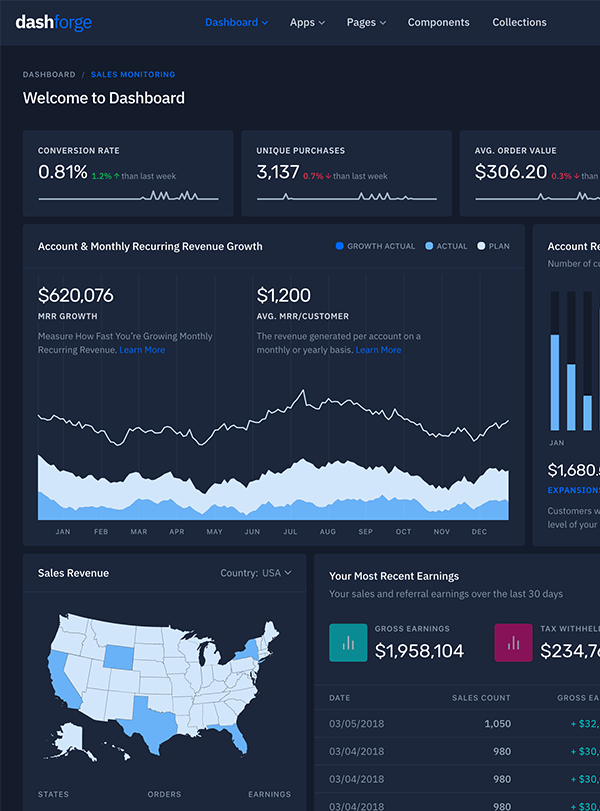Go to the Collections menu item
The height and width of the screenshot is (811, 600).
[519, 22]
